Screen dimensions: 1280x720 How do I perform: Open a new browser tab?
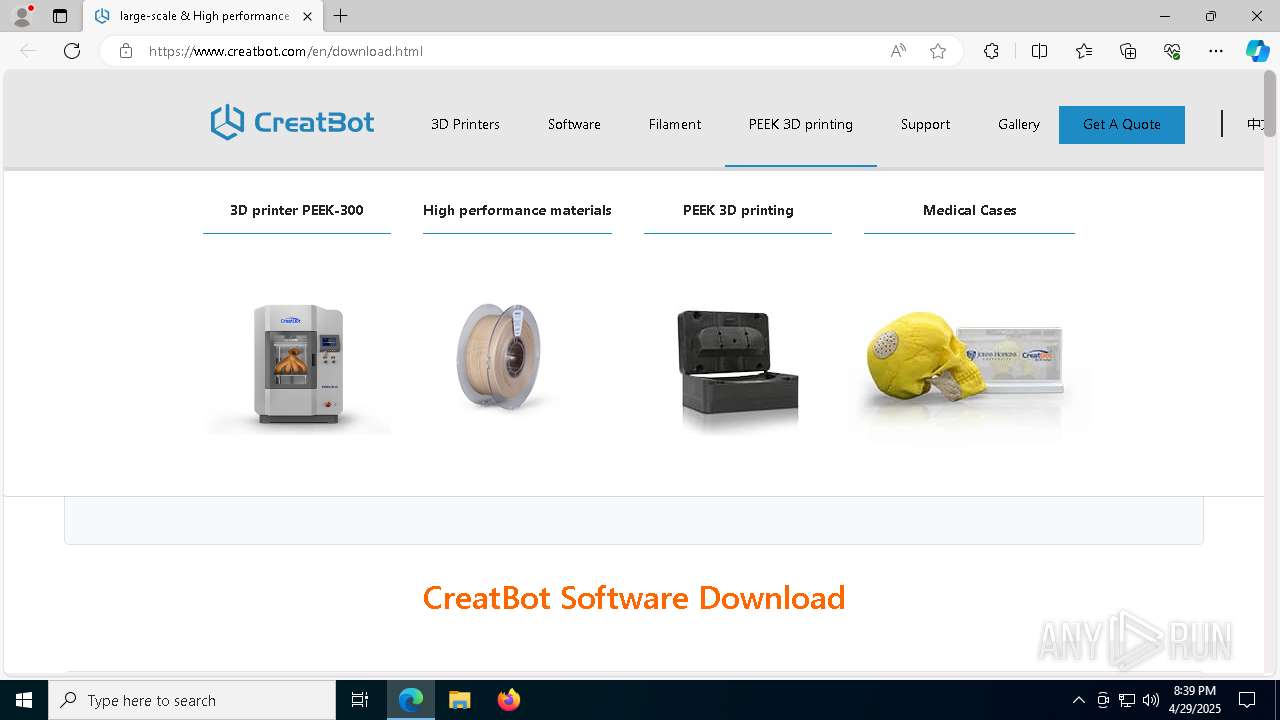pos(341,16)
